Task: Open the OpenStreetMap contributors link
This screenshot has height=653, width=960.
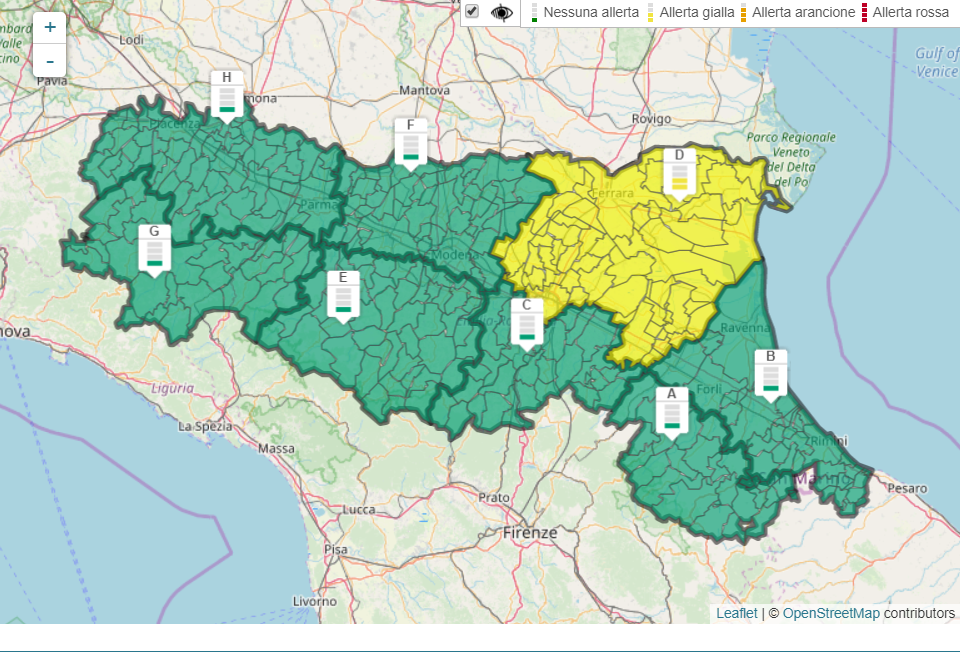Action: pyautogui.click(x=831, y=613)
